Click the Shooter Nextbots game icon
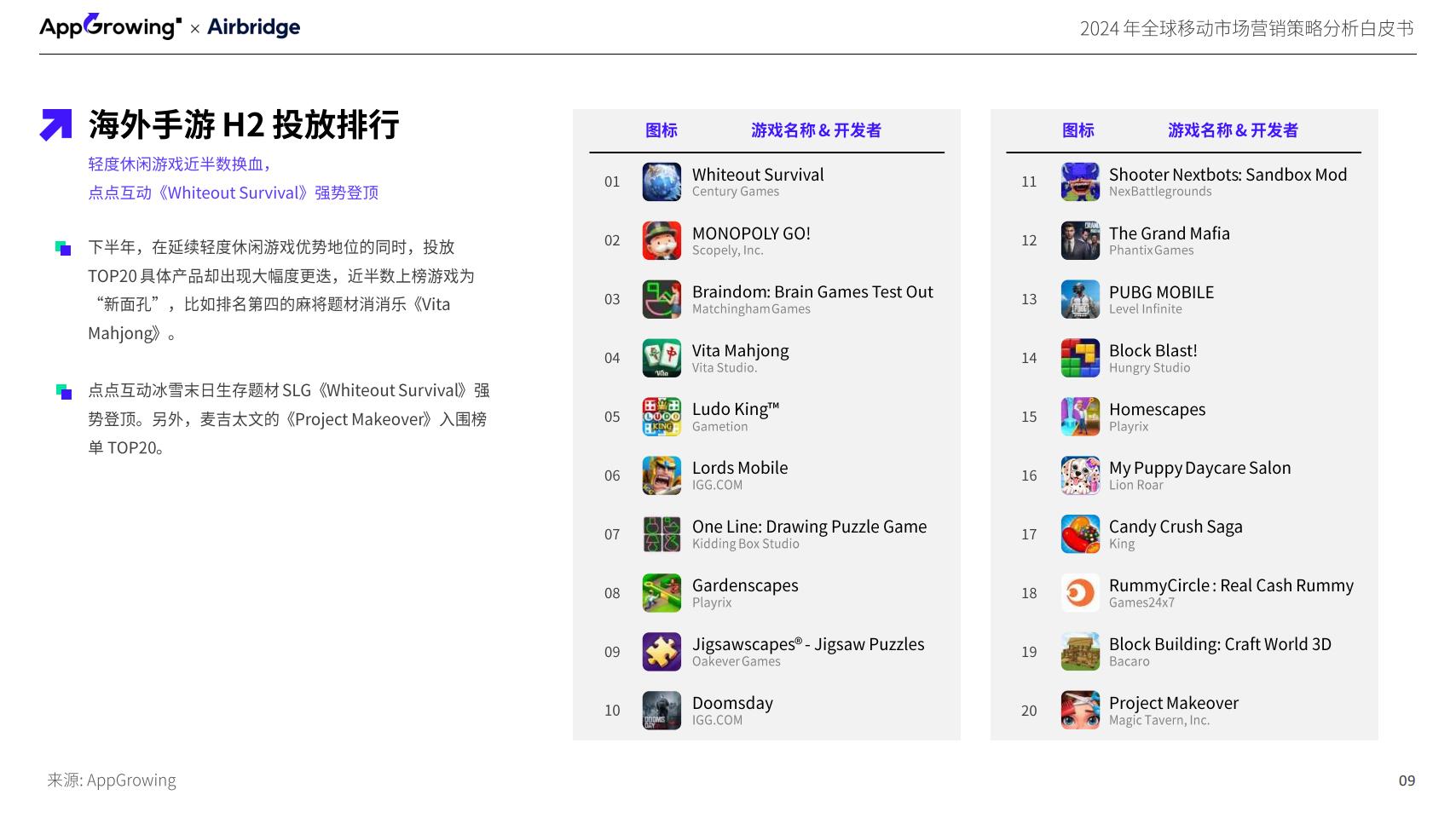The height and width of the screenshot is (818, 1456). tap(1080, 181)
